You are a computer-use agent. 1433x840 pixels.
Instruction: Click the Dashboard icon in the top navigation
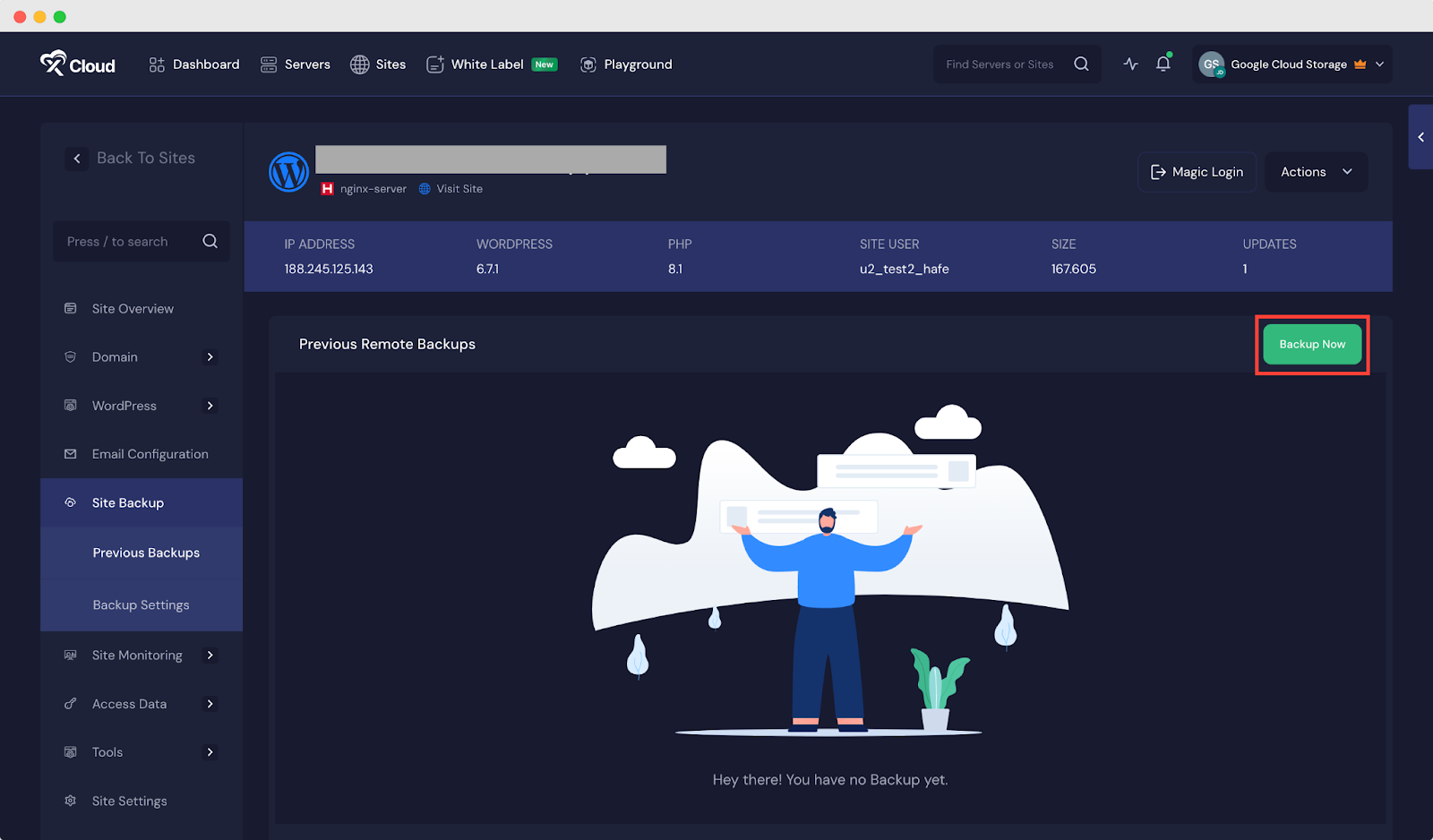tap(156, 64)
